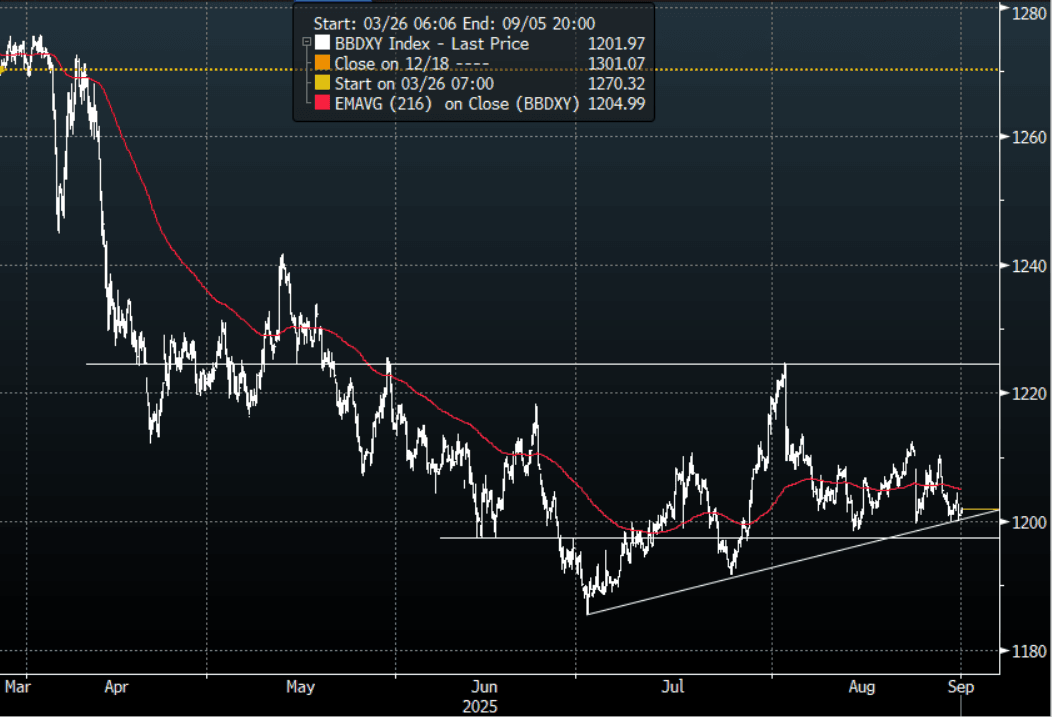The image size is (1052, 717).
Task: Click the 1270.32 start value
Action: [616, 84]
